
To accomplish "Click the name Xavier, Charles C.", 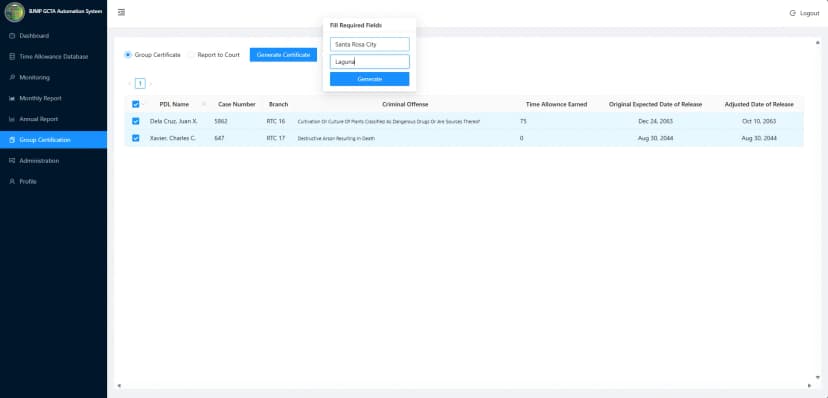I will tap(173, 138).
